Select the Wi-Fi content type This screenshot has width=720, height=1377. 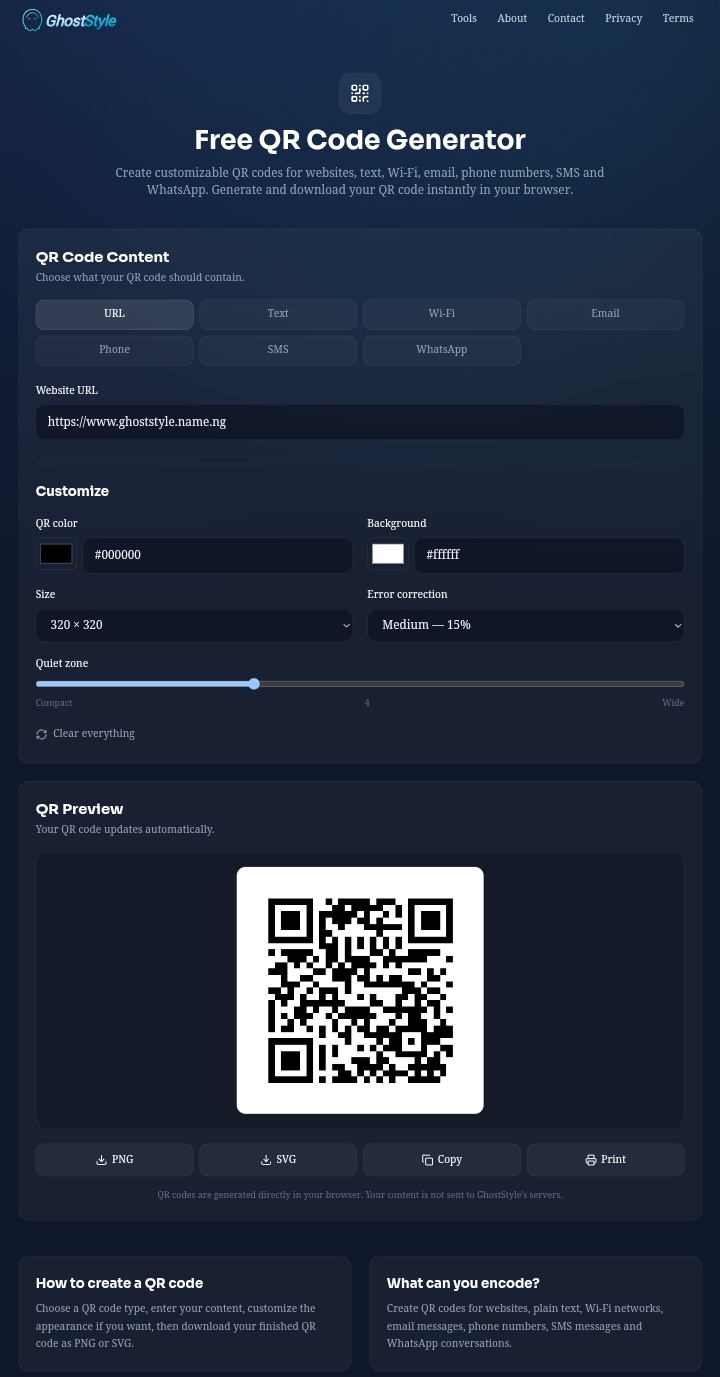pyautogui.click(x=442, y=314)
